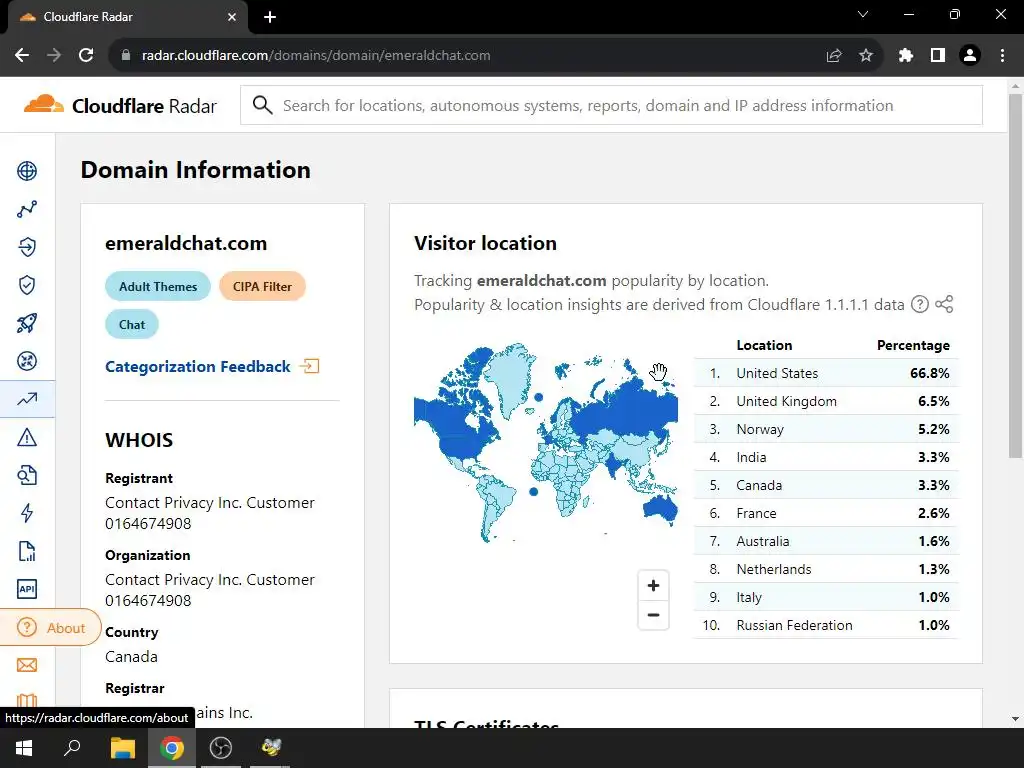Click the page vertical scrollbar
This screenshot has height=768, width=1024.
point(1015,274)
